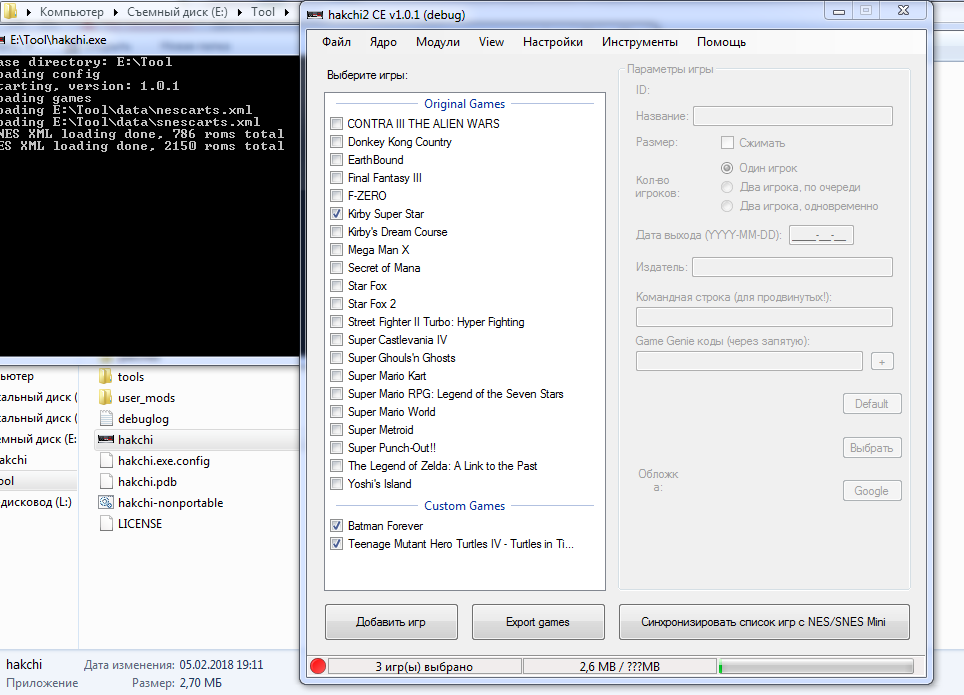Open the Файл menu
The width and height of the screenshot is (964, 695).
[336, 42]
